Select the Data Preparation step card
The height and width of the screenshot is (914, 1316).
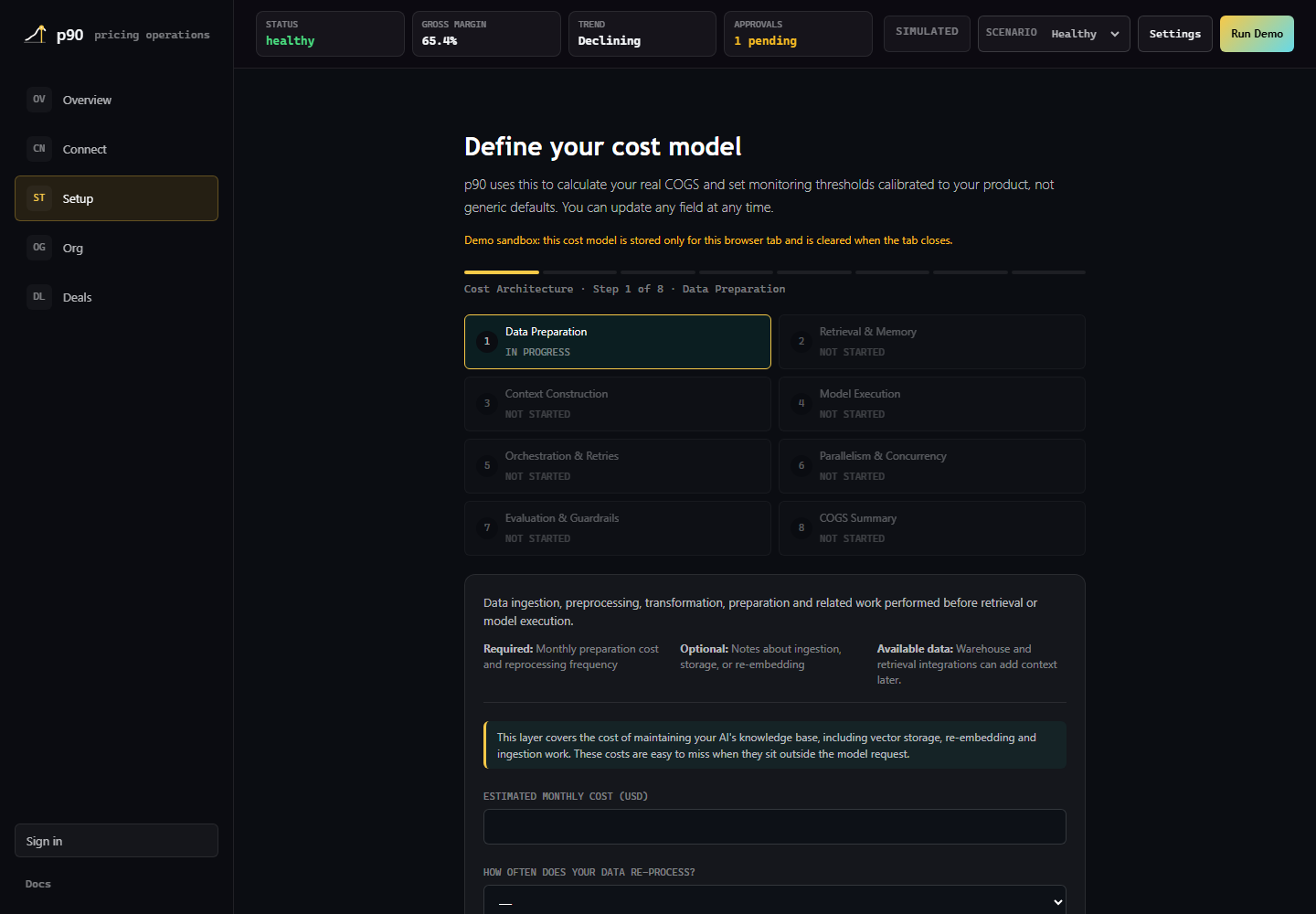(x=618, y=342)
